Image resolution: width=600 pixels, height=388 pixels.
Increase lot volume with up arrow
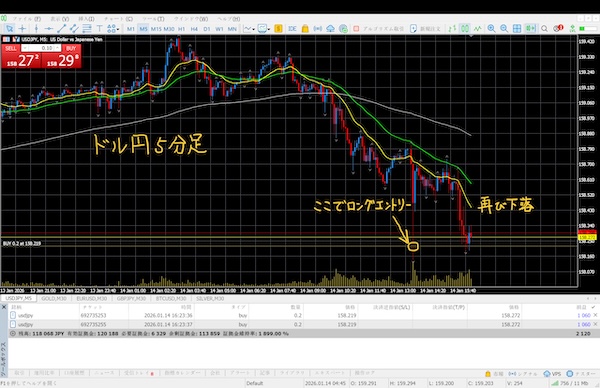pos(58,48)
